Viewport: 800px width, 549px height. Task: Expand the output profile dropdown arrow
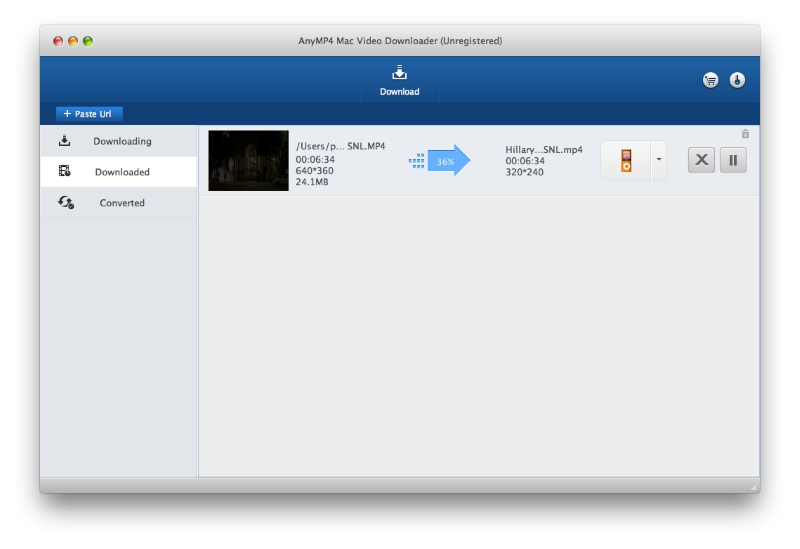[659, 160]
